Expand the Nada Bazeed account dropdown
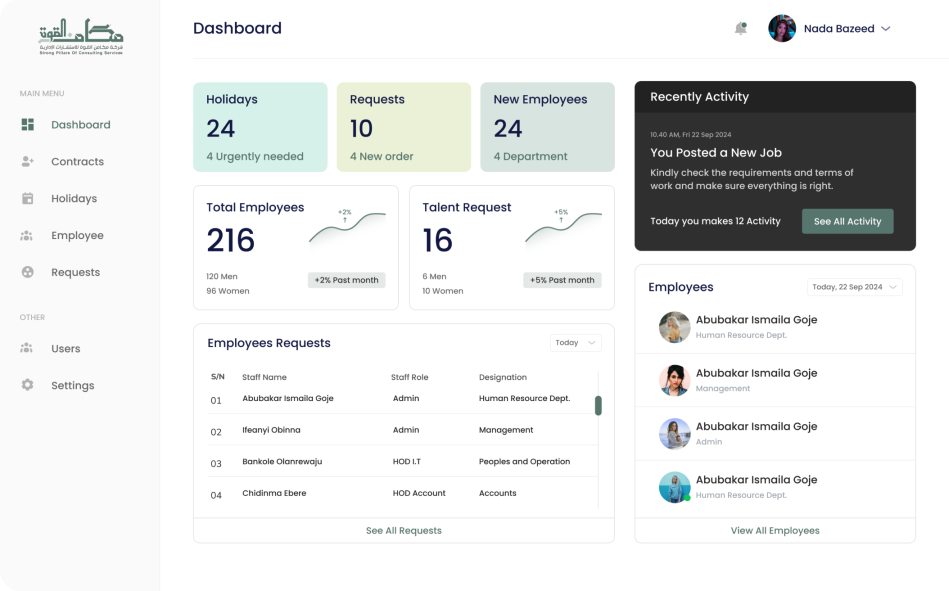 pos(885,29)
